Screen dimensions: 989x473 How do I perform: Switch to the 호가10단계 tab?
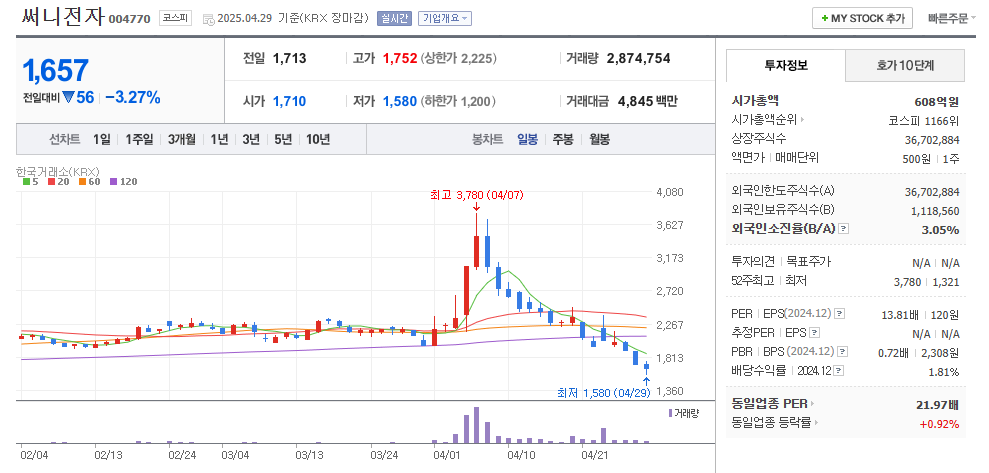905,66
